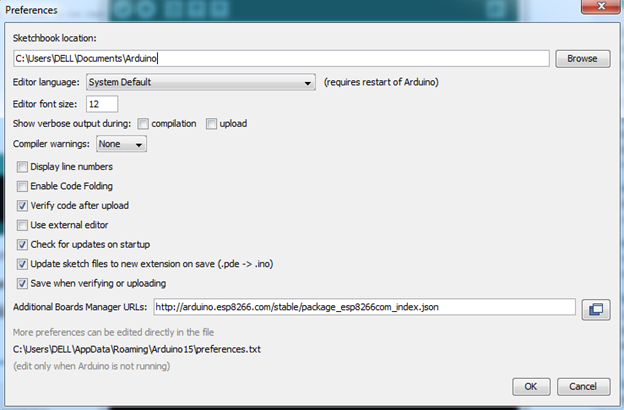Uncheck Check for updates on startup
This screenshot has height=410, width=624.
pos(22,245)
